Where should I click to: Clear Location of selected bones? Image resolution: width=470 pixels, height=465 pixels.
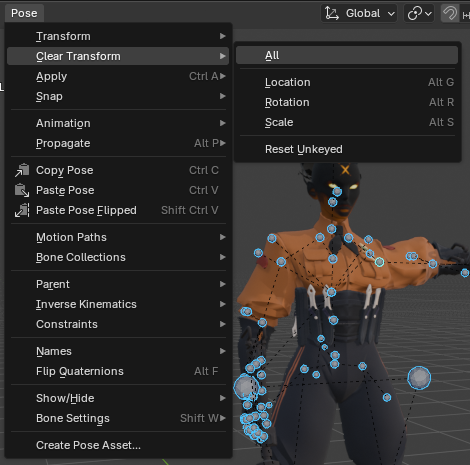(347, 82)
